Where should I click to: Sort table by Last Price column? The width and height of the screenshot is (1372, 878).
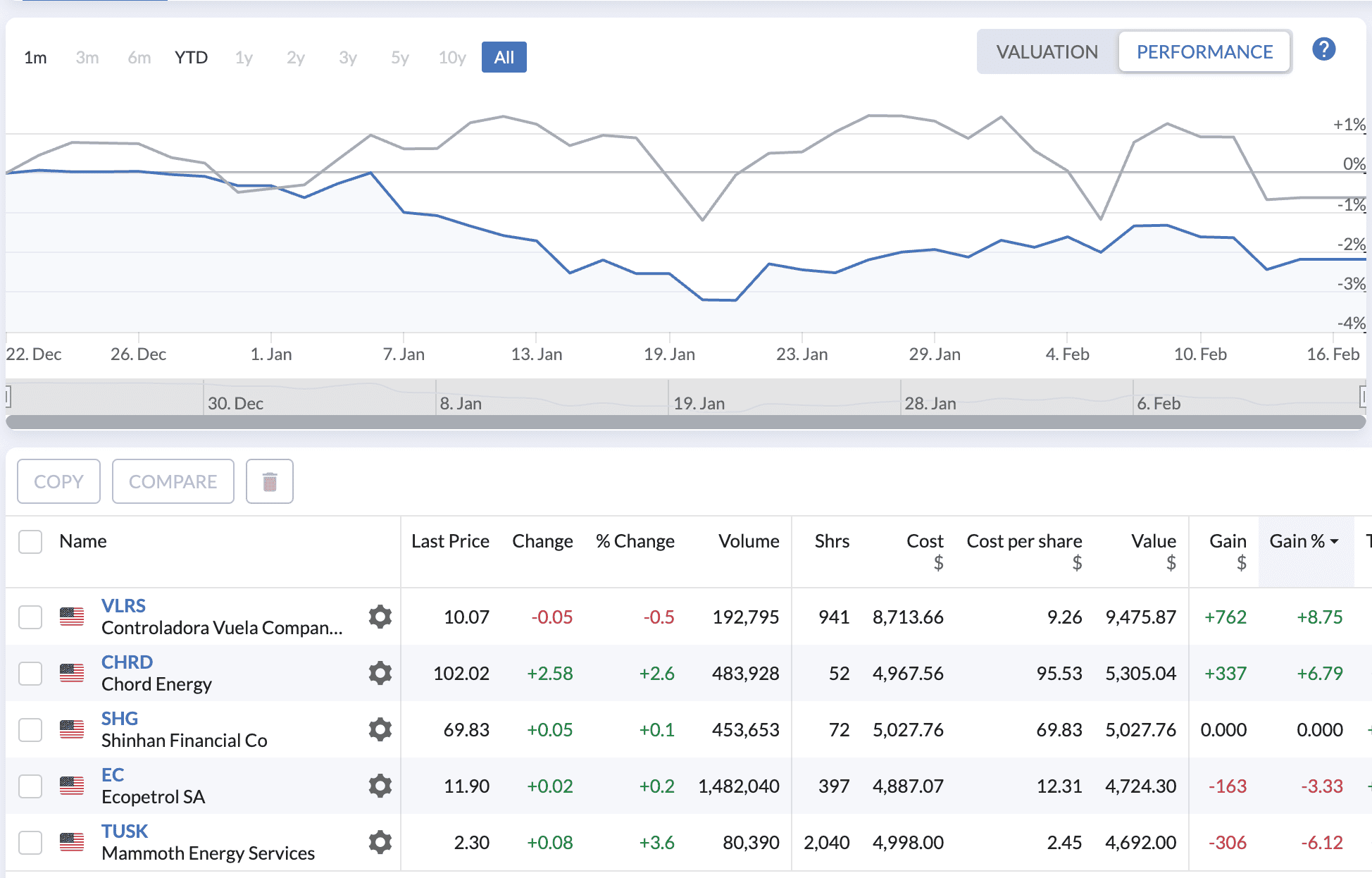click(x=450, y=541)
